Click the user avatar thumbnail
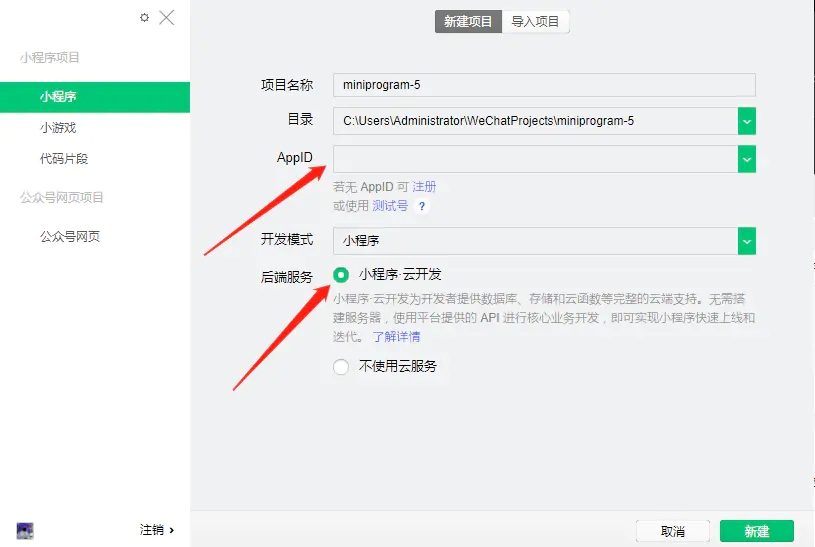This screenshot has width=815, height=547. point(25,530)
